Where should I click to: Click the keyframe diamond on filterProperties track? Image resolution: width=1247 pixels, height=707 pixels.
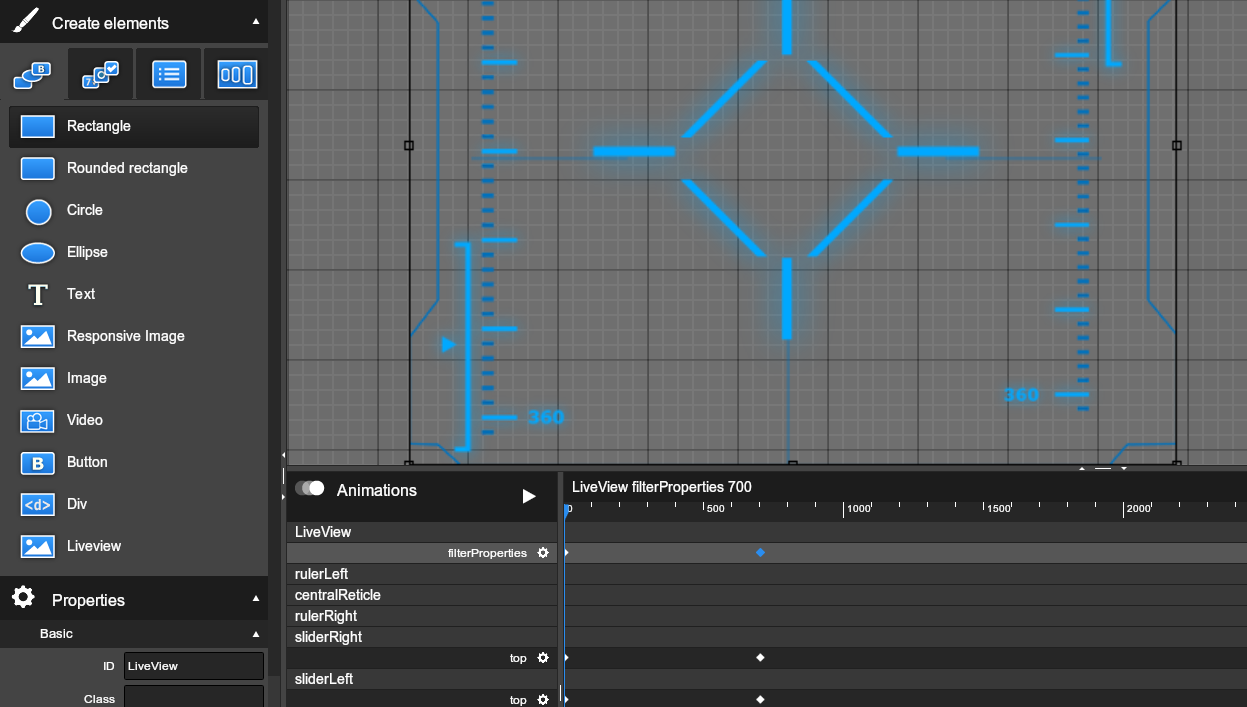pyautogui.click(x=760, y=552)
